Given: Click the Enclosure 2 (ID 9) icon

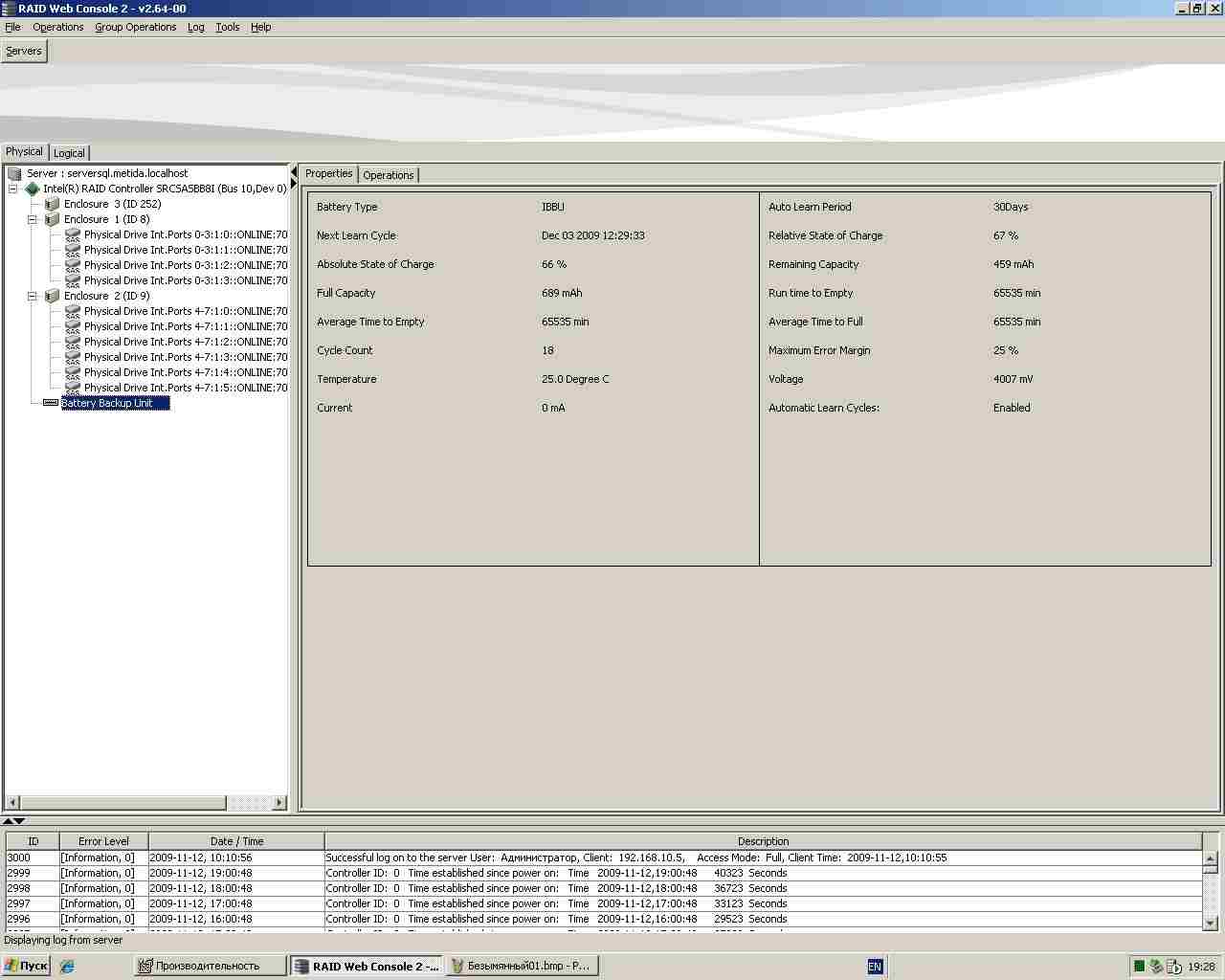Looking at the screenshot, I should (x=53, y=296).
